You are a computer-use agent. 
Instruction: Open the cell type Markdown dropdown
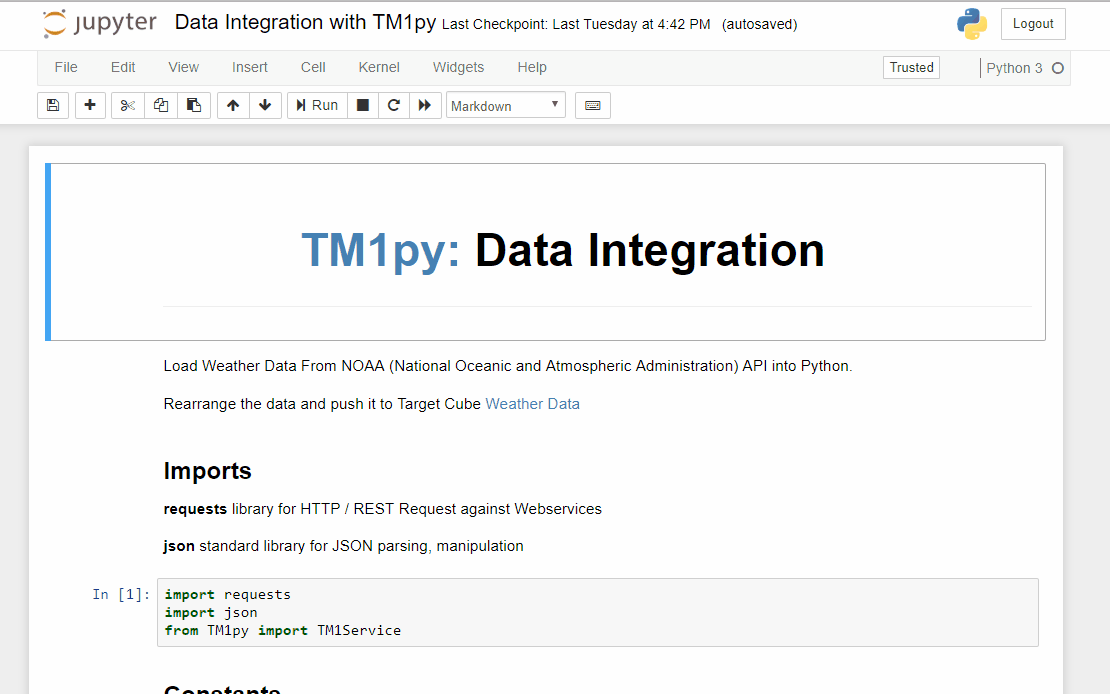click(505, 105)
